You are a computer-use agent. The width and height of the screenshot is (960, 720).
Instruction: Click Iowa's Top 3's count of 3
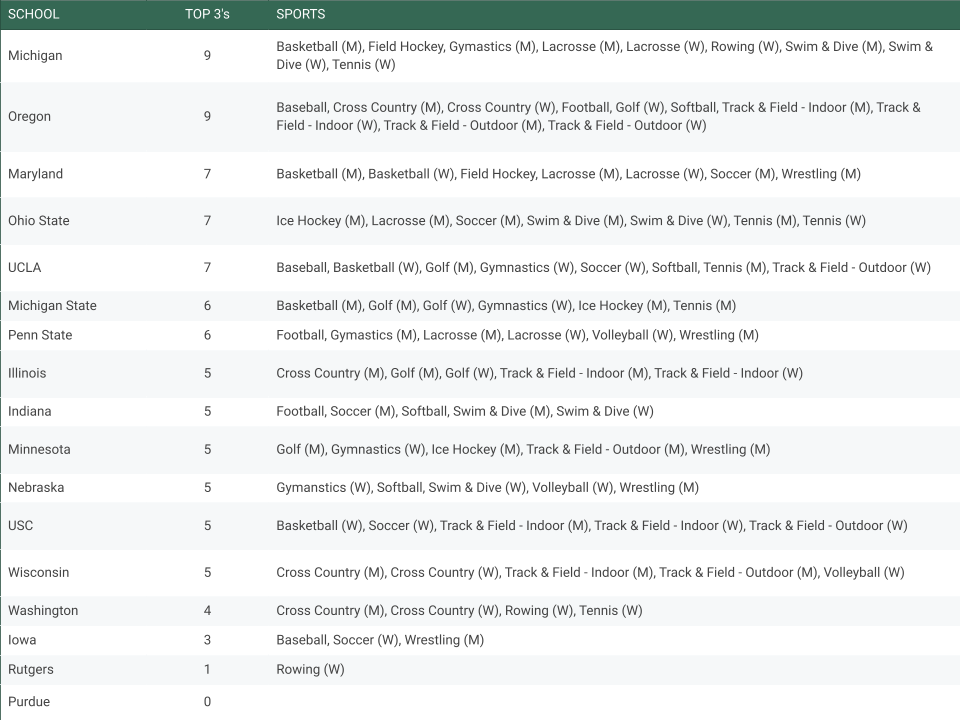(207, 640)
